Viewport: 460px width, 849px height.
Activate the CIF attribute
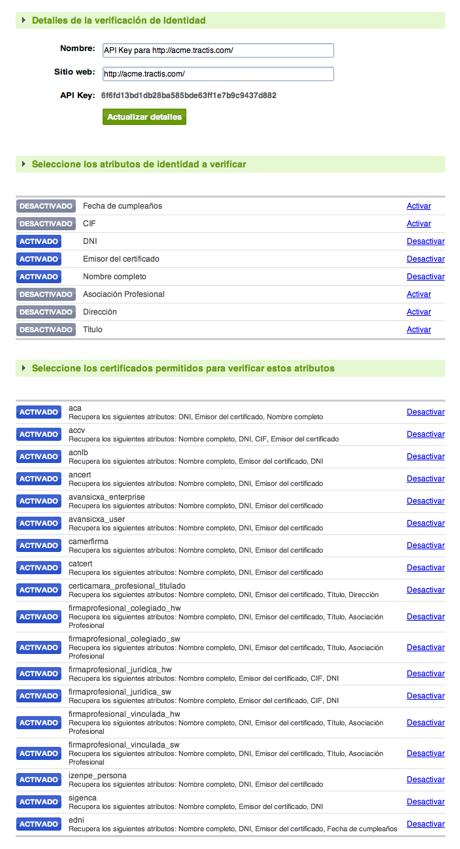[x=419, y=224]
